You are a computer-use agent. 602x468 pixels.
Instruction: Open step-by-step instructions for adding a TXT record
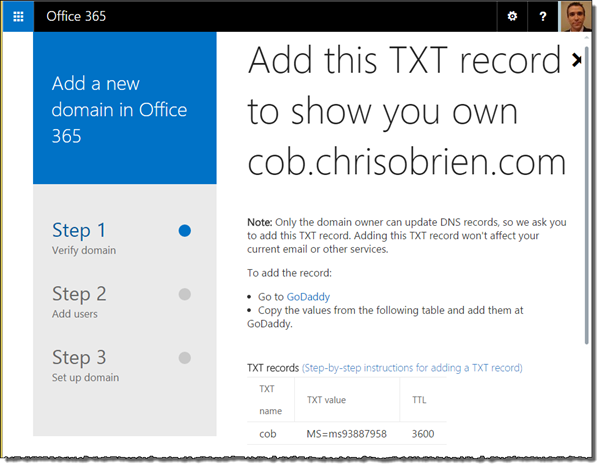(x=412, y=368)
